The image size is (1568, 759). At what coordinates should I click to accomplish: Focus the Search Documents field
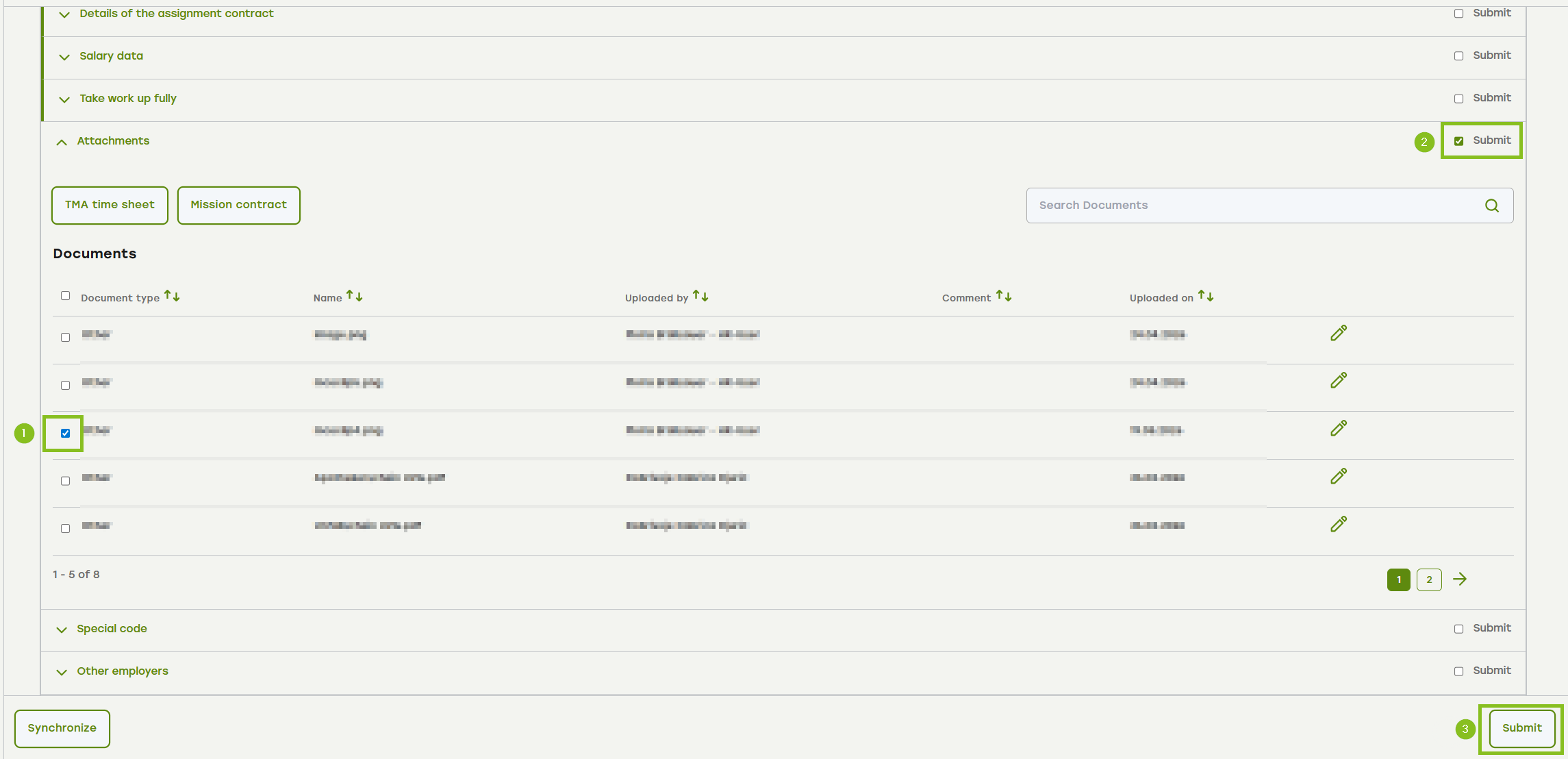[1269, 206]
